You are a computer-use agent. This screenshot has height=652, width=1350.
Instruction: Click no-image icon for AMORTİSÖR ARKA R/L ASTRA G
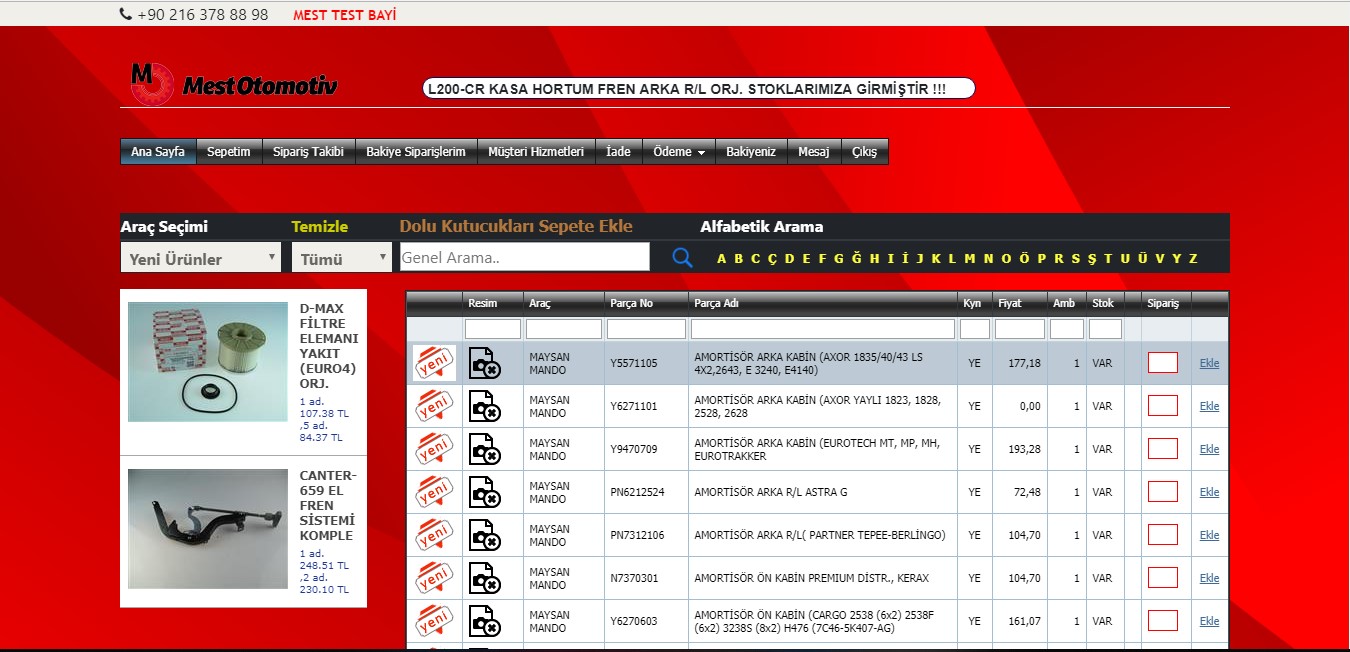[484, 492]
